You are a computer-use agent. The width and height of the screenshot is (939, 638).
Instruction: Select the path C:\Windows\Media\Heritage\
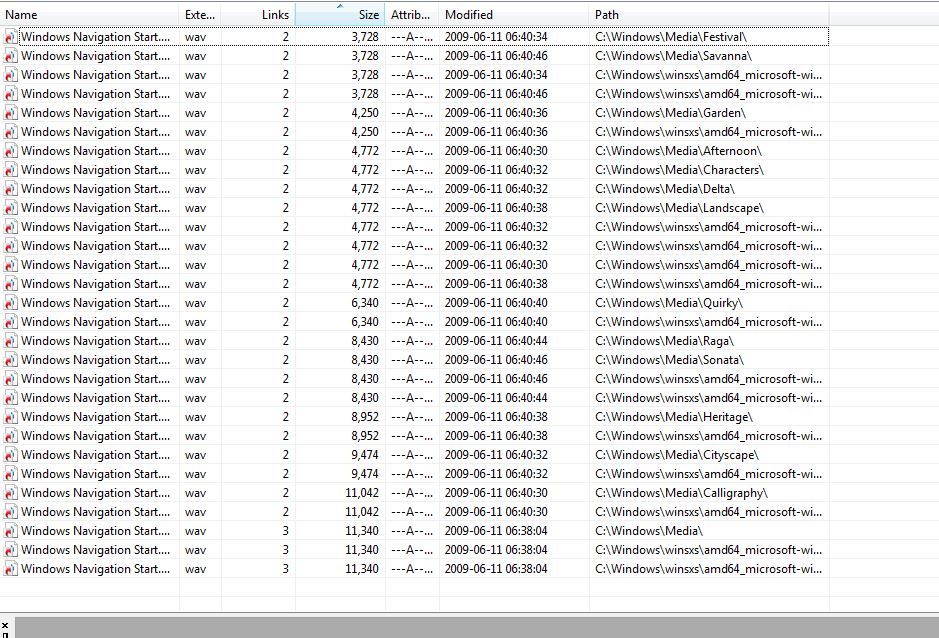[x=674, y=417]
